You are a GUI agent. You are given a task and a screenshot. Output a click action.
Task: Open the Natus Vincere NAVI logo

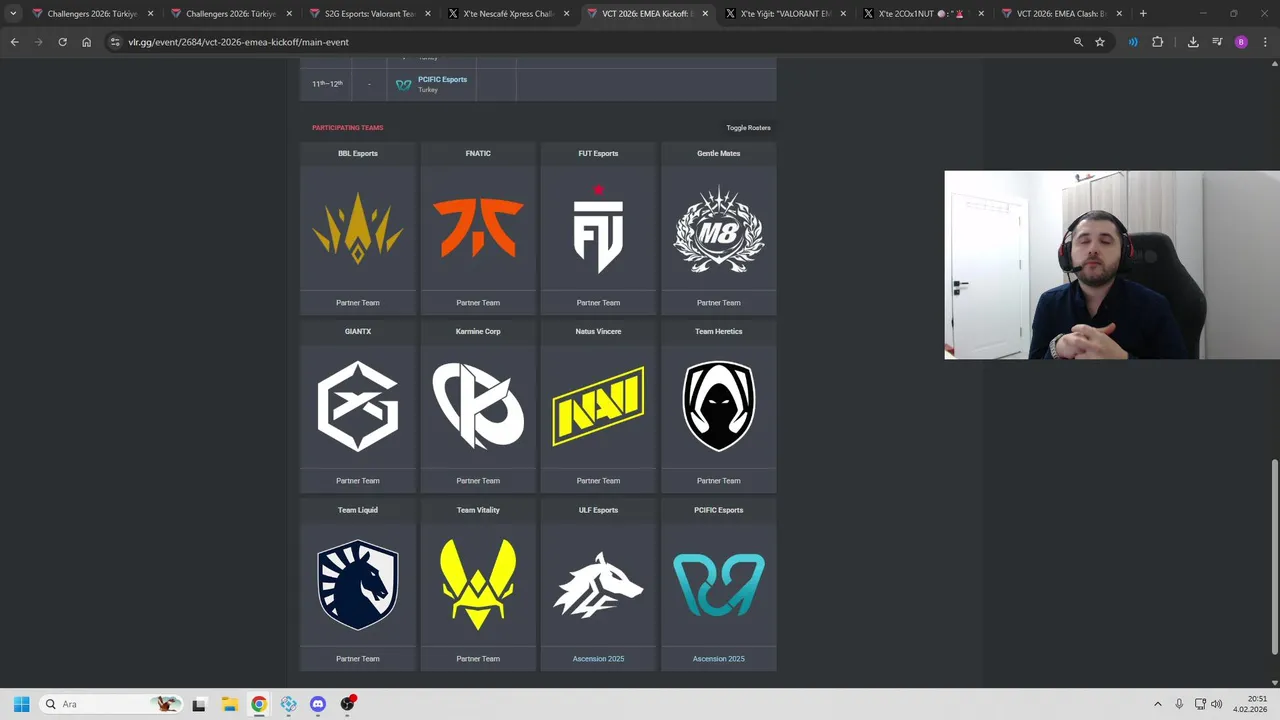coord(598,406)
